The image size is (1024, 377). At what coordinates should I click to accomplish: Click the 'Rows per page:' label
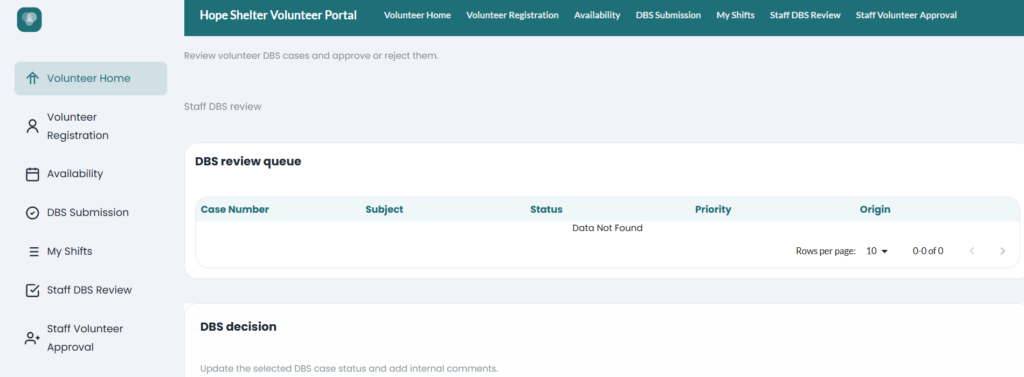(x=825, y=251)
